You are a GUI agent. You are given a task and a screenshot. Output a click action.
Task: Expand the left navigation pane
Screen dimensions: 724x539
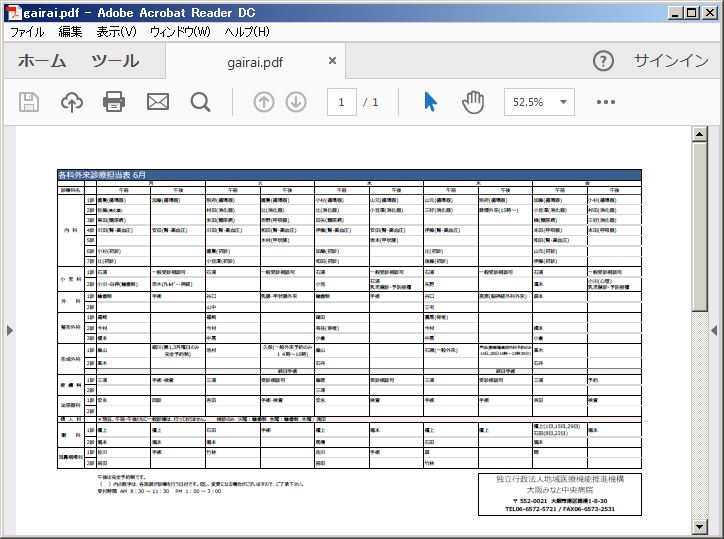point(10,330)
